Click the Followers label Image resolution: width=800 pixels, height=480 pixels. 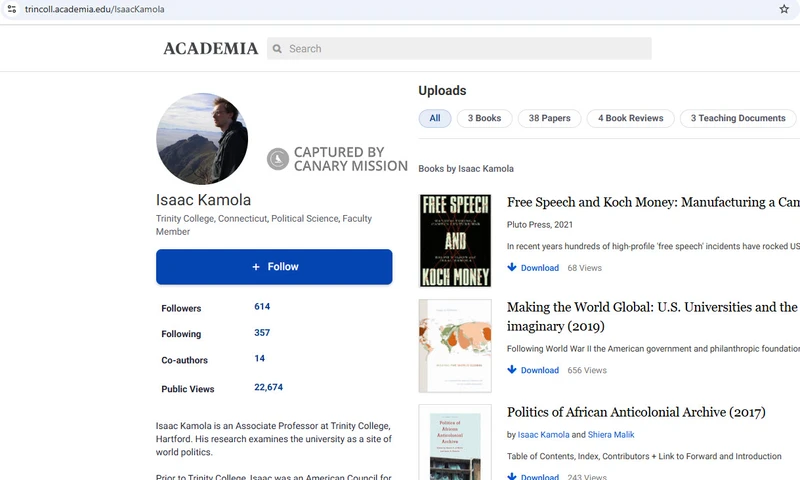181,309
